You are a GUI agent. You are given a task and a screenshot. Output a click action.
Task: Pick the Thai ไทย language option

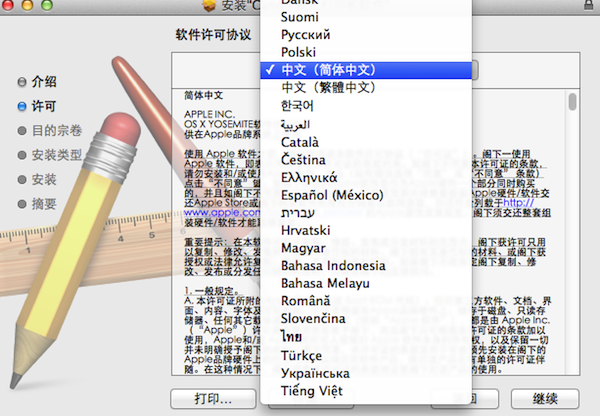pyautogui.click(x=365, y=337)
